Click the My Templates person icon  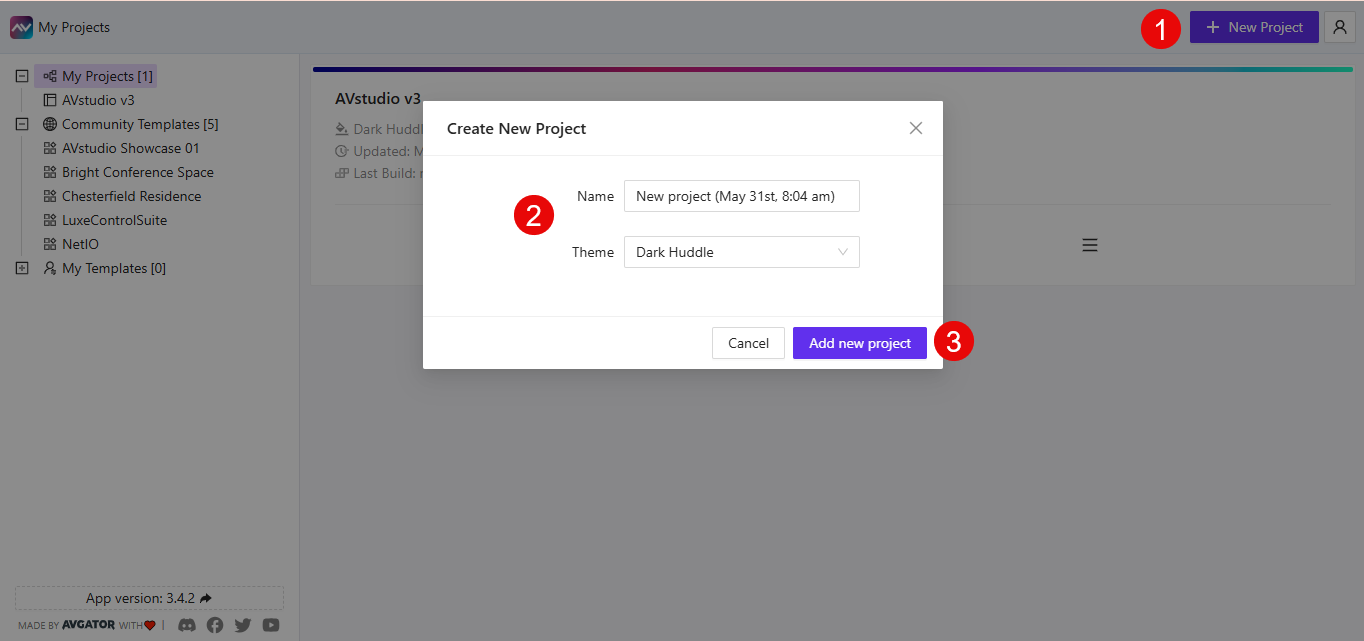(49, 267)
